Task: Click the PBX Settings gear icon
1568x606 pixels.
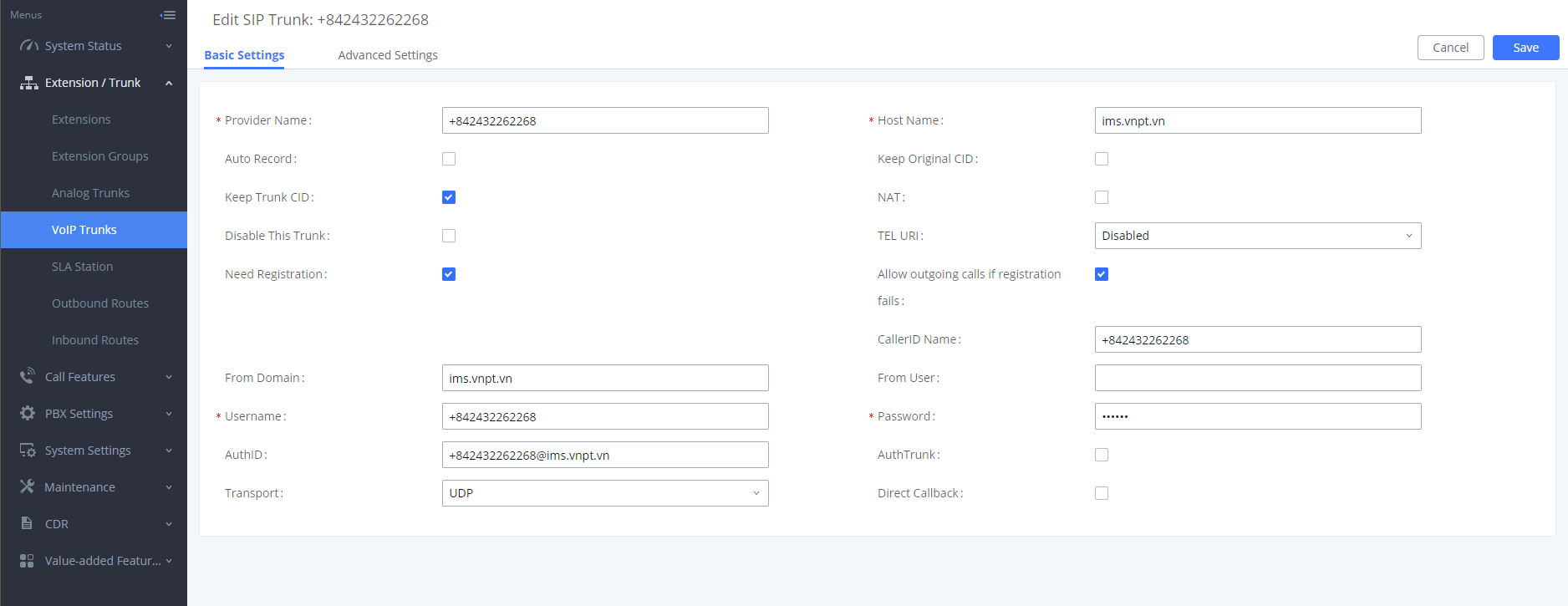Action: click(28, 413)
